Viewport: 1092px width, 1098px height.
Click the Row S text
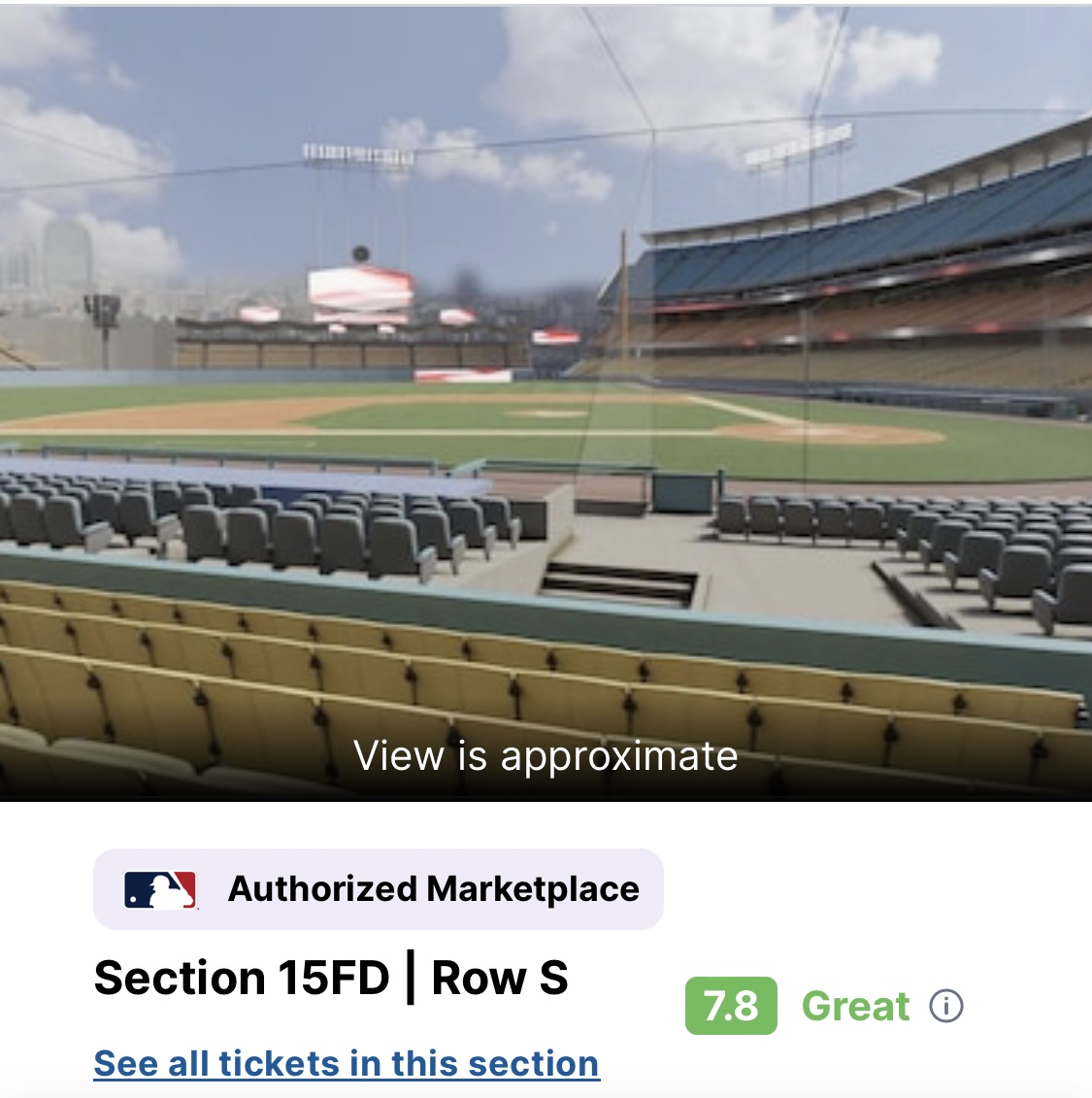coord(500,978)
